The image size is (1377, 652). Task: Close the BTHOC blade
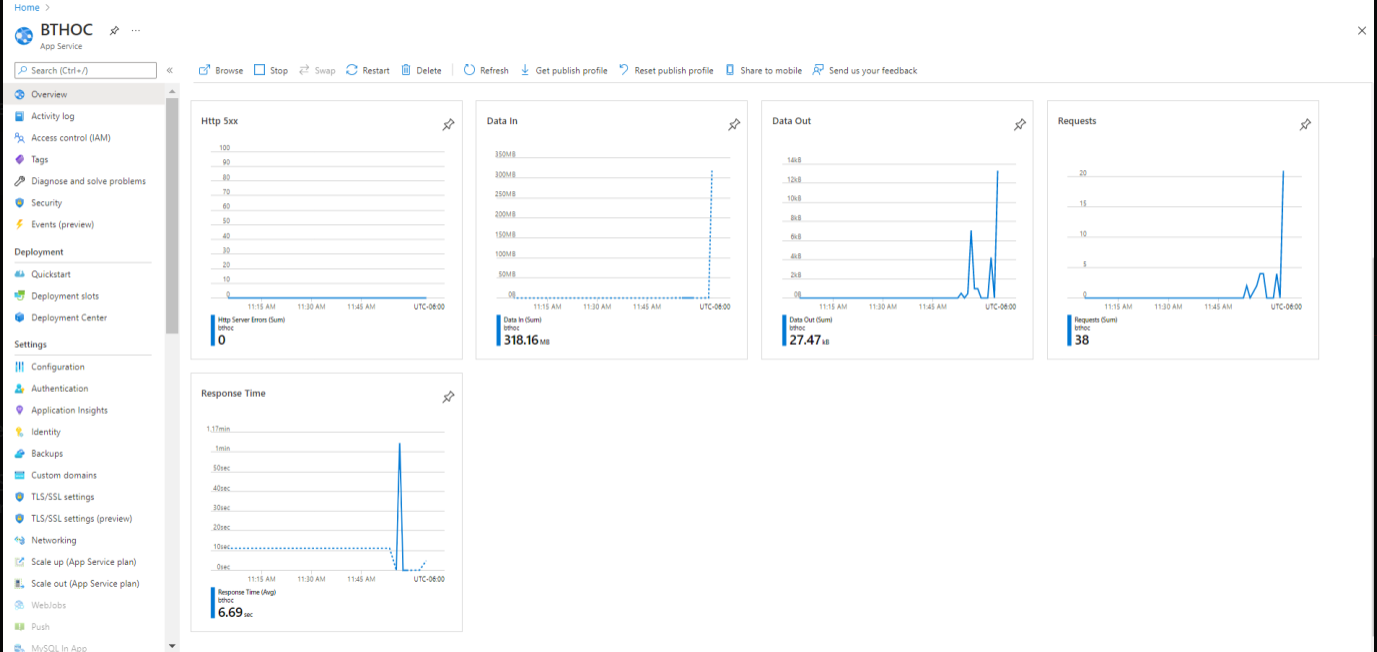1361,31
